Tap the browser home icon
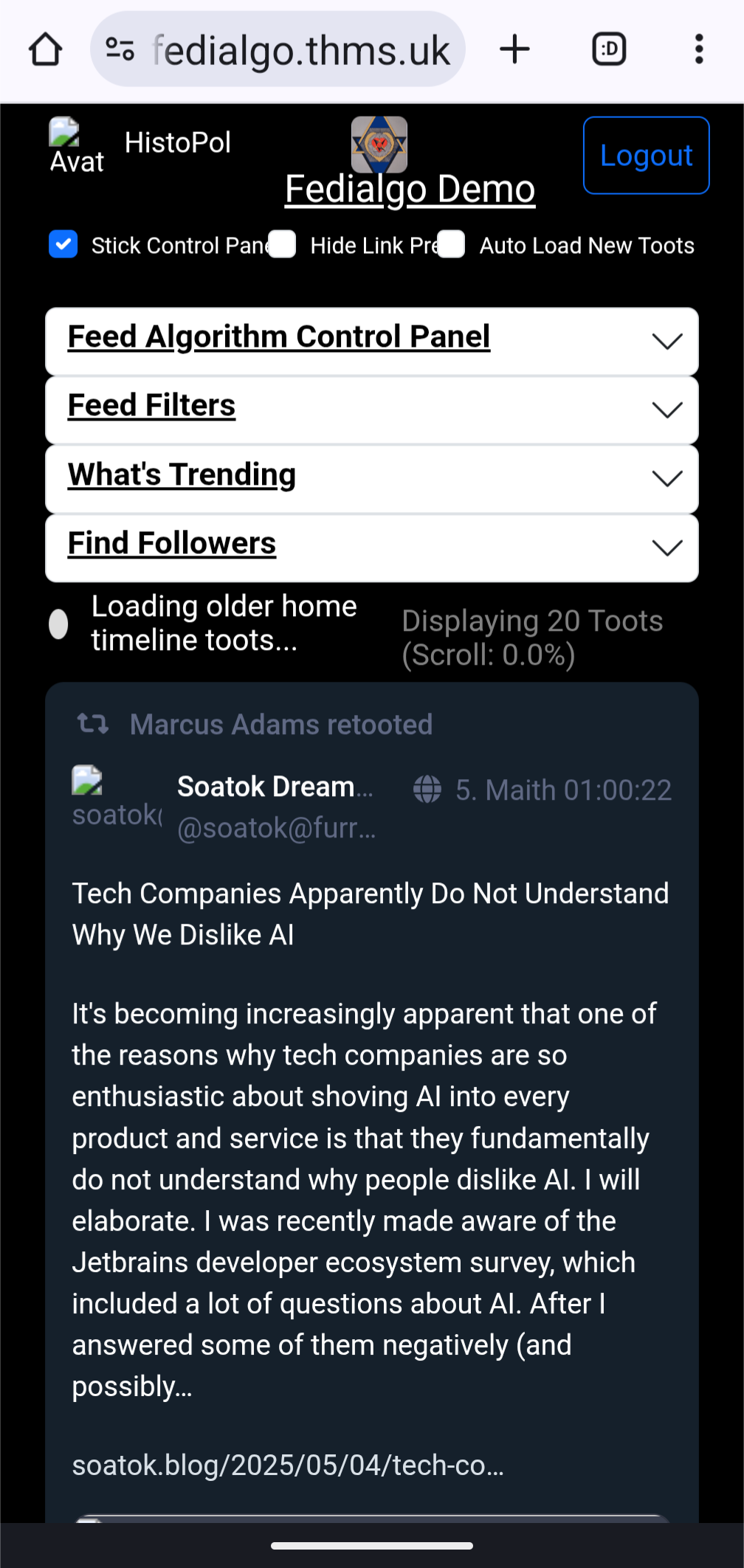The width and height of the screenshot is (744, 1568). click(46, 50)
